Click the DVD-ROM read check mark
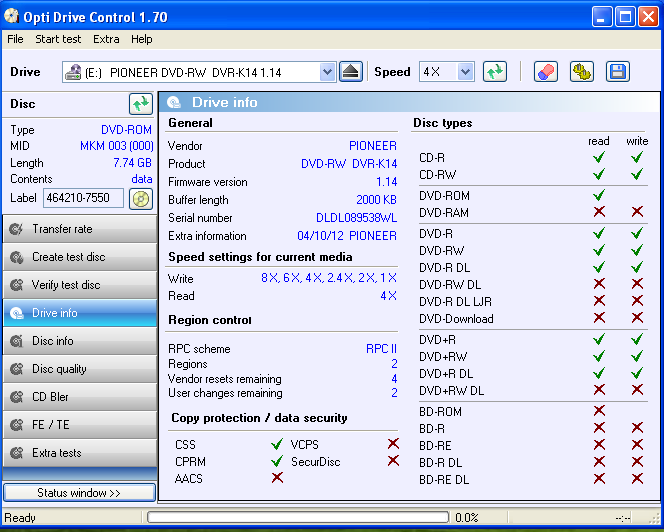The height and width of the screenshot is (532, 664). click(x=599, y=195)
